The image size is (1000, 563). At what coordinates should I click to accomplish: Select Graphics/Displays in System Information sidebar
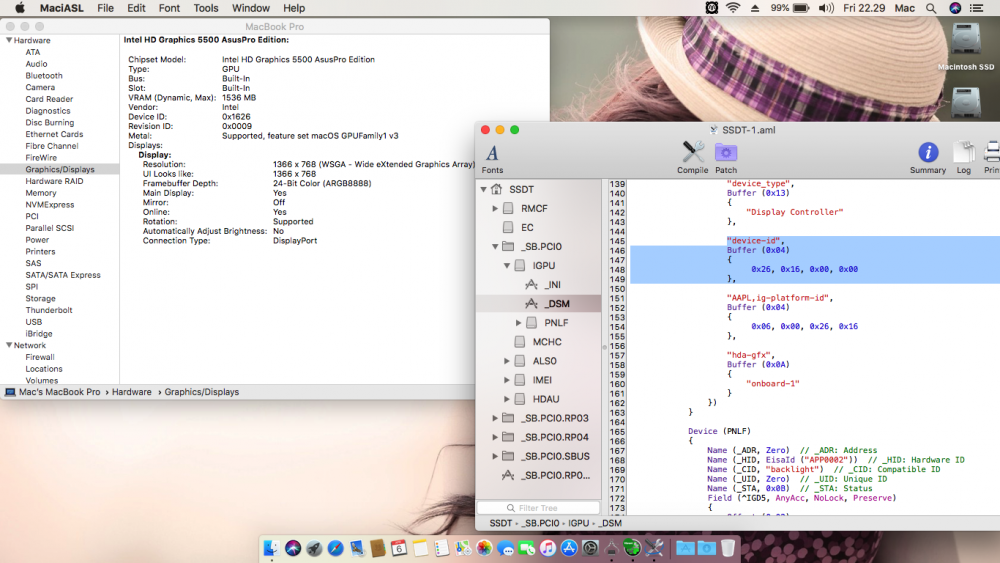(x=59, y=170)
